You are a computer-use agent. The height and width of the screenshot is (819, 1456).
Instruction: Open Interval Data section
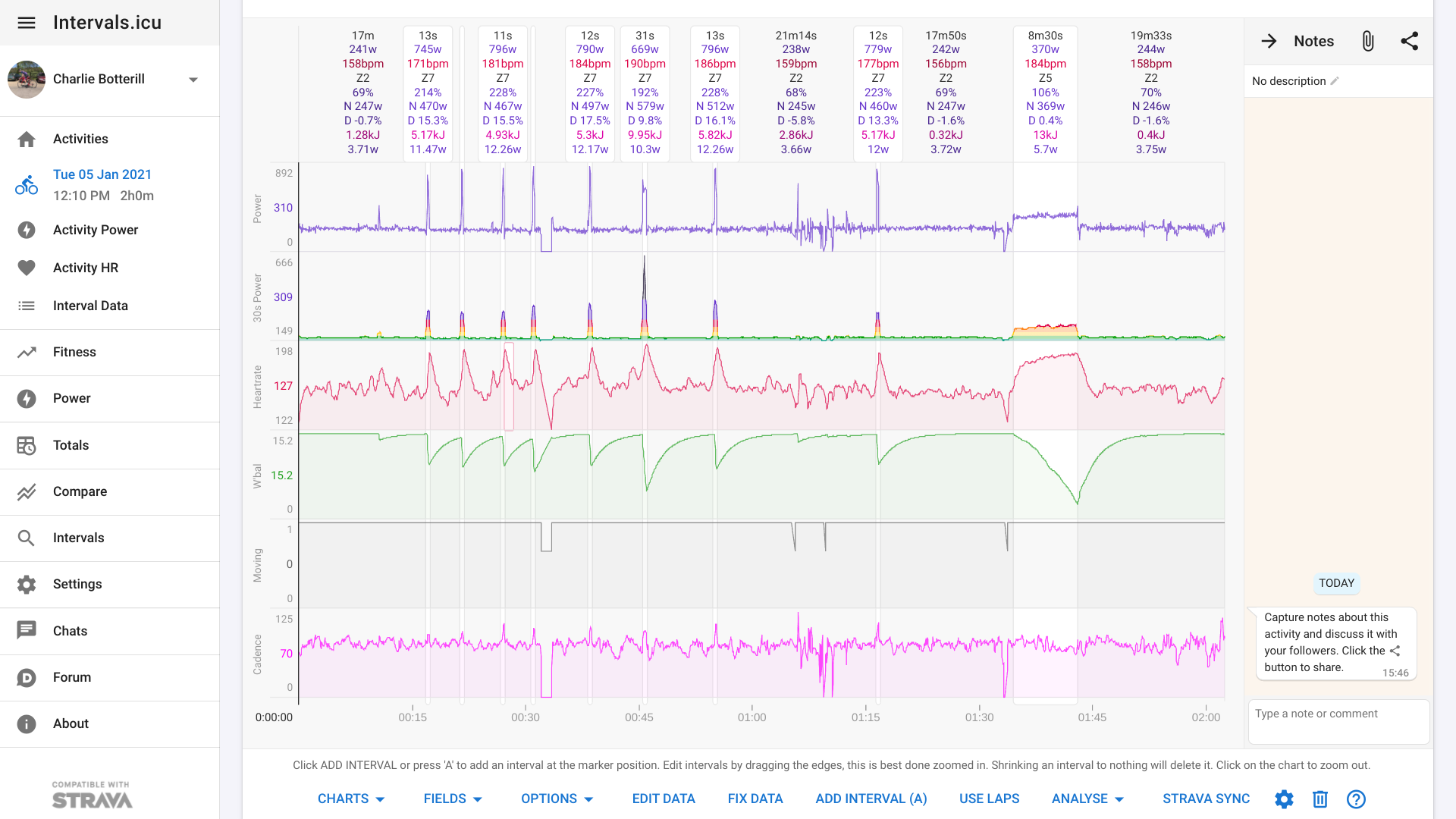[89, 306]
